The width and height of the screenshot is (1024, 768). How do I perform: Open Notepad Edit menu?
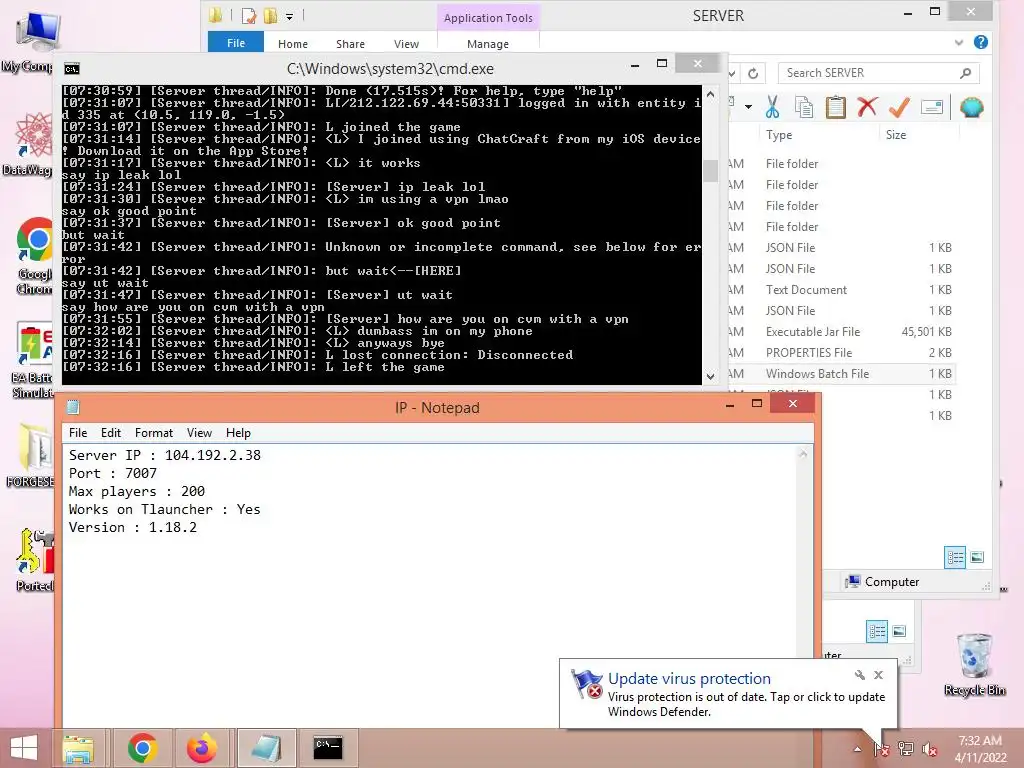coord(110,433)
